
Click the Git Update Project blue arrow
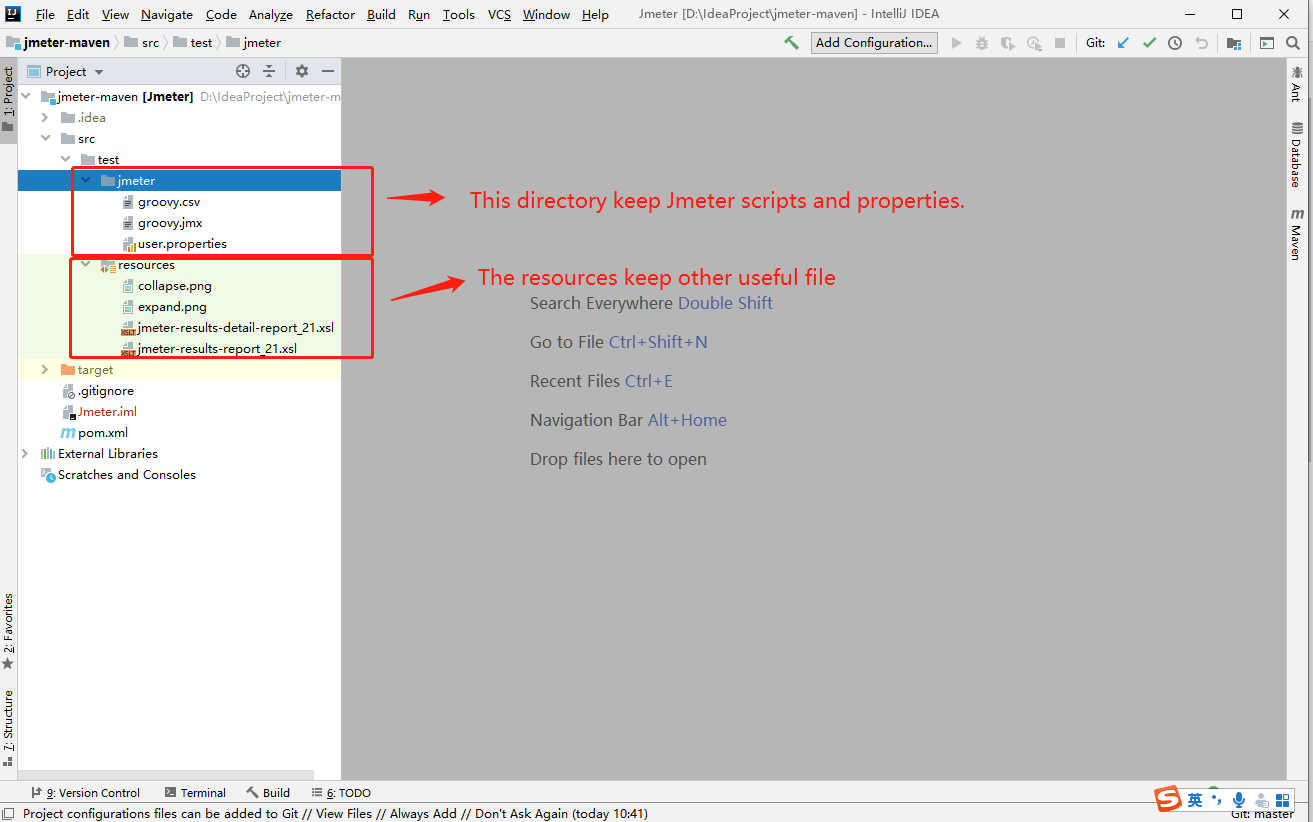point(1123,43)
